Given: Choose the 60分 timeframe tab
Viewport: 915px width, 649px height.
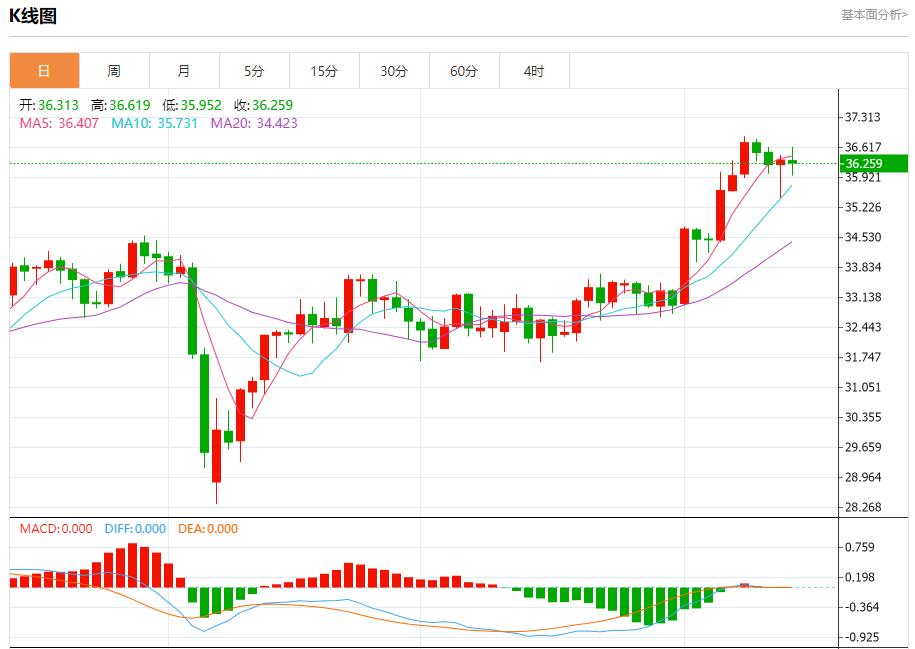Looking at the screenshot, I should [x=464, y=71].
